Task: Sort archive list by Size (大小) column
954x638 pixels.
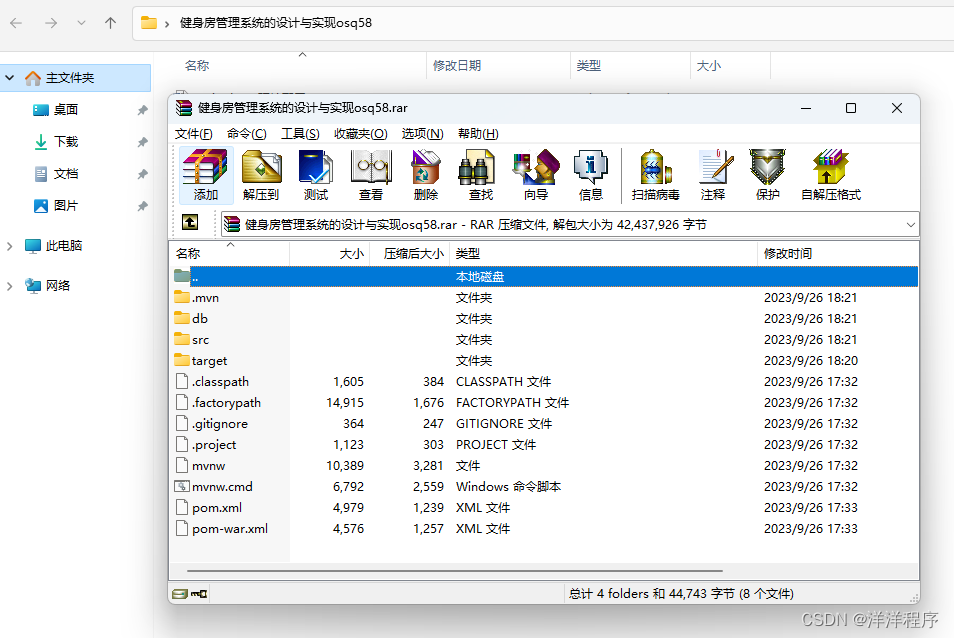Action: (329, 253)
